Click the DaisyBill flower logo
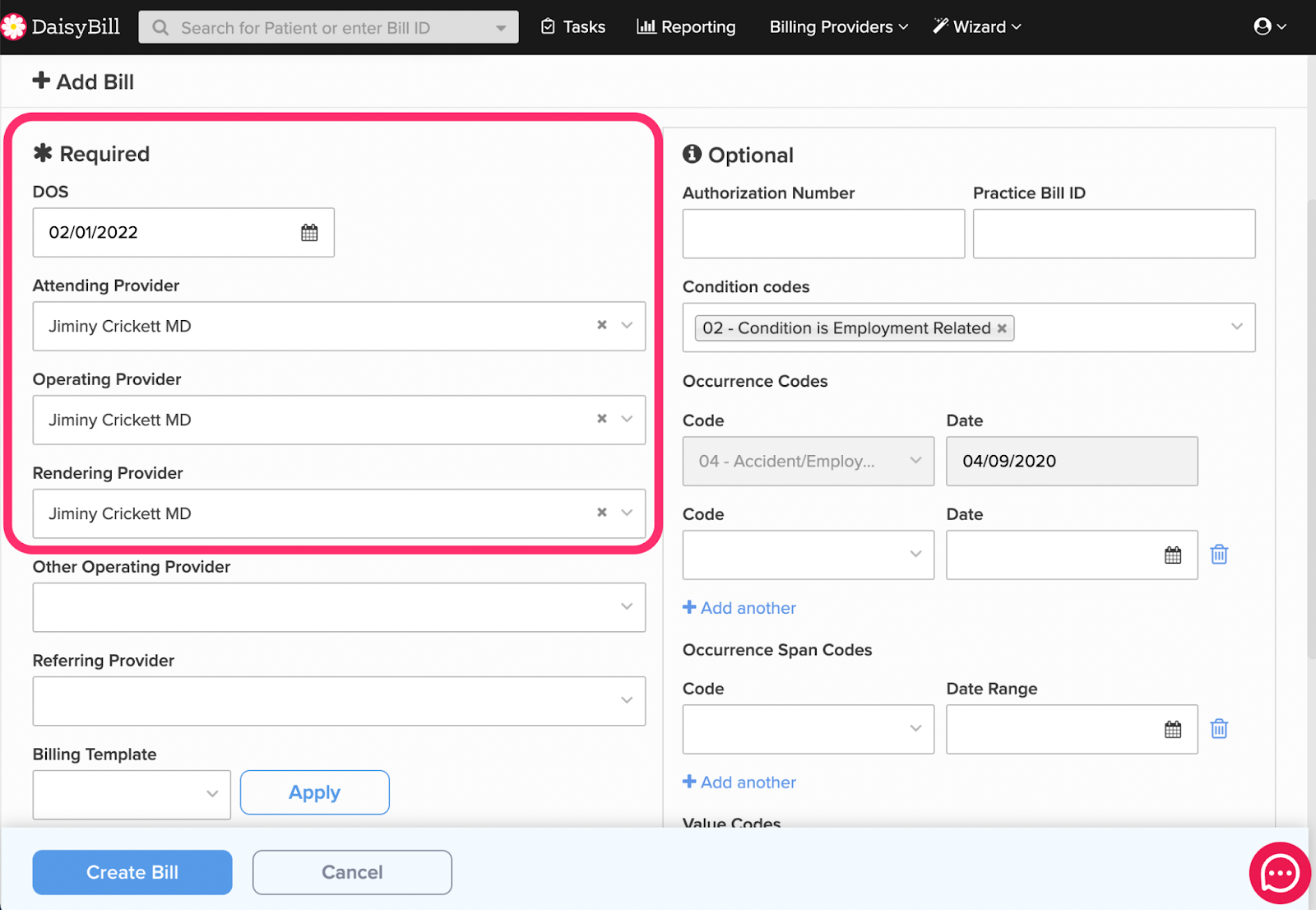The width and height of the screenshot is (1316, 910). (13, 27)
